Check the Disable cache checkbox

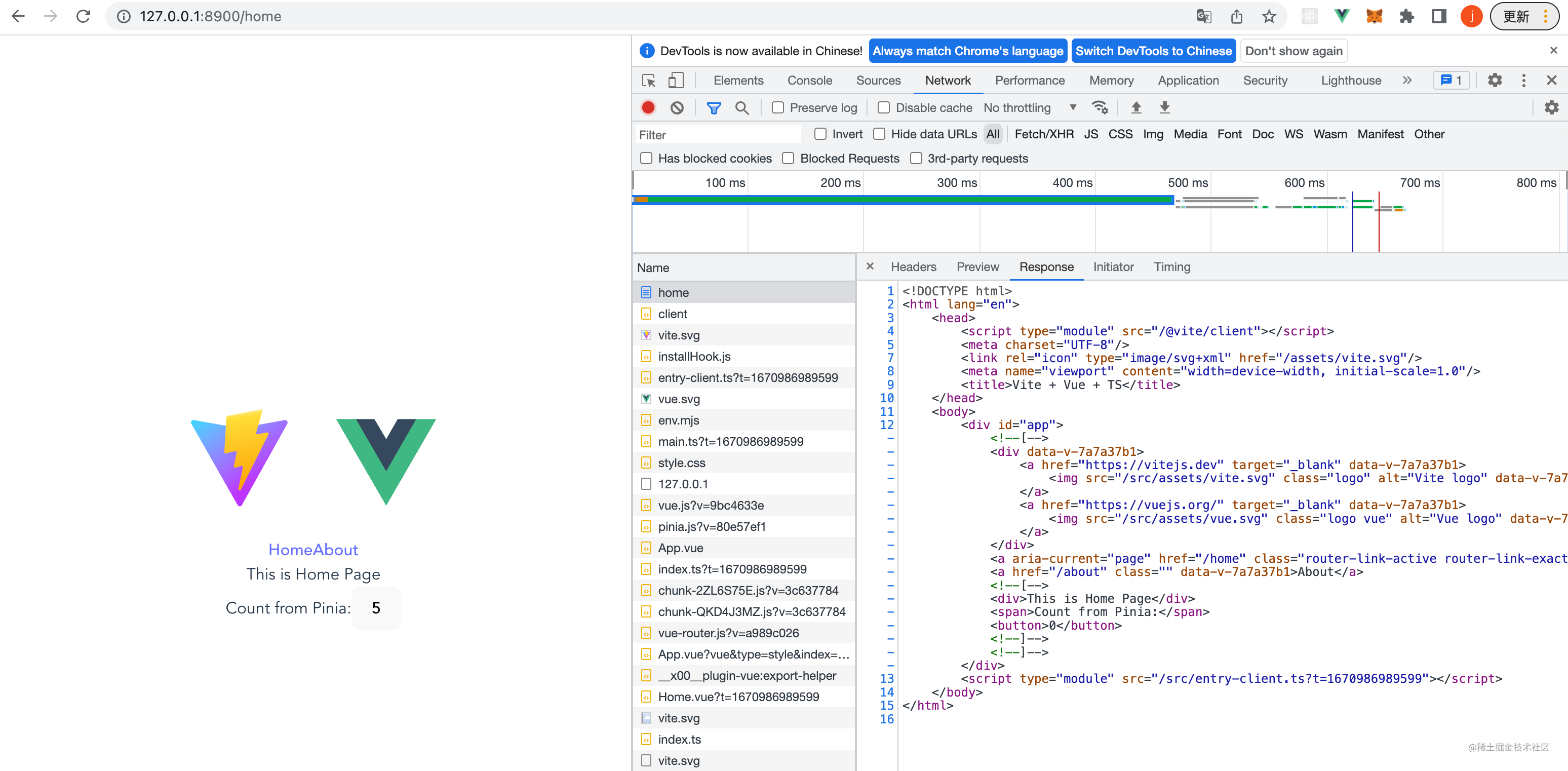884,108
